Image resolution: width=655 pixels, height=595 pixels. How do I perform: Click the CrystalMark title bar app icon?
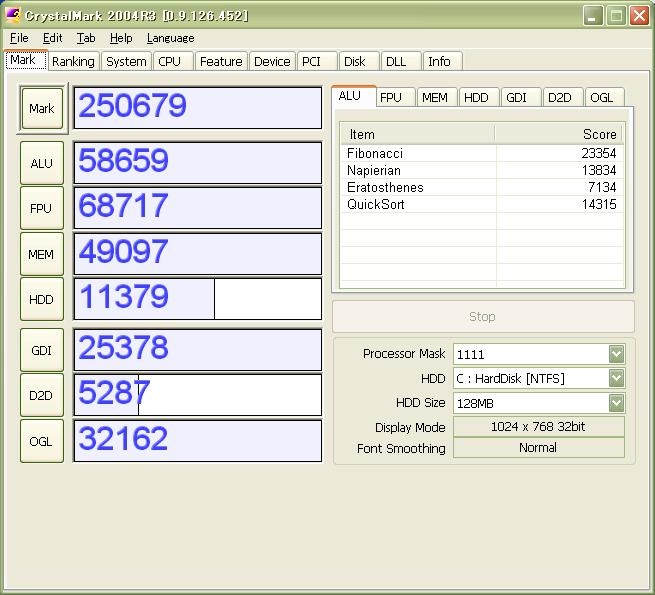click(x=13, y=16)
